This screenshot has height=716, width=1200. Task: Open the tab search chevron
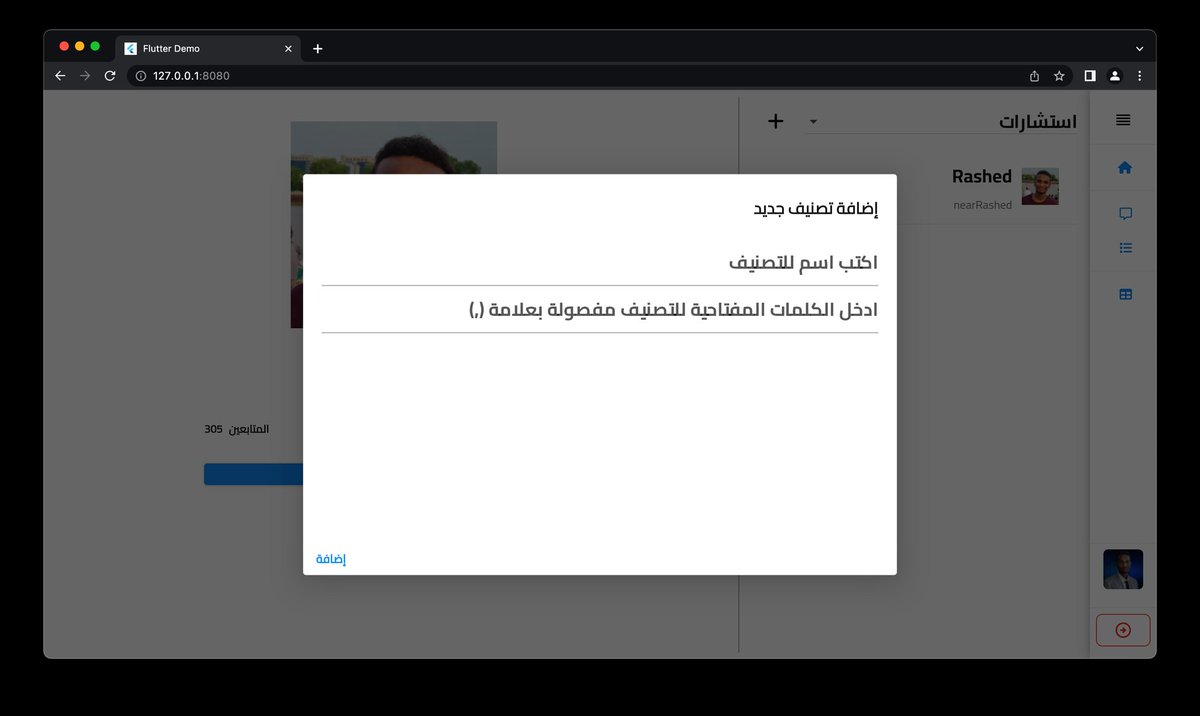pyautogui.click(x=1139, y=48)
